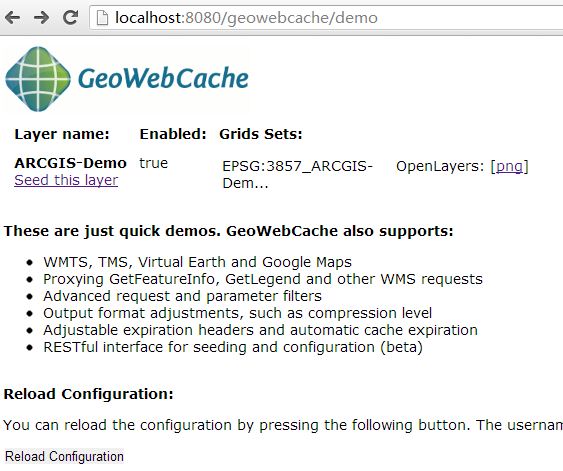Click the GeoWebCache globe logo

pos(38,79)
